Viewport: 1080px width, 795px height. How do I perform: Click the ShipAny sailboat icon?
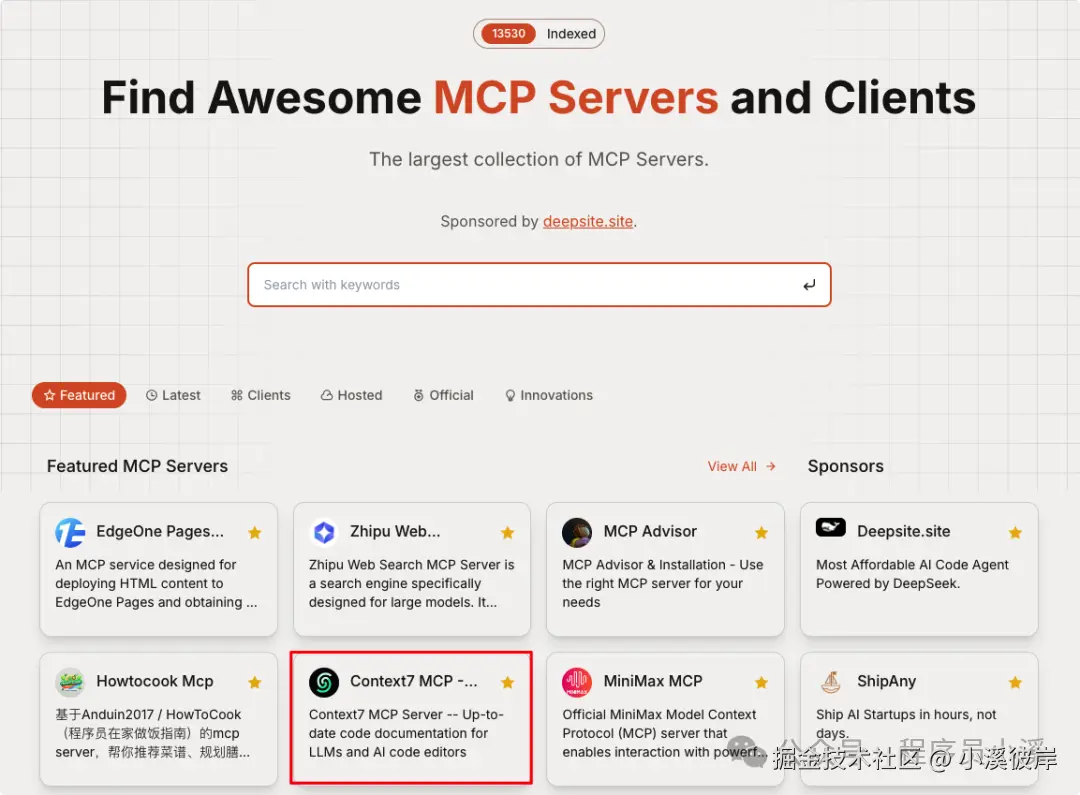[831, 682]
